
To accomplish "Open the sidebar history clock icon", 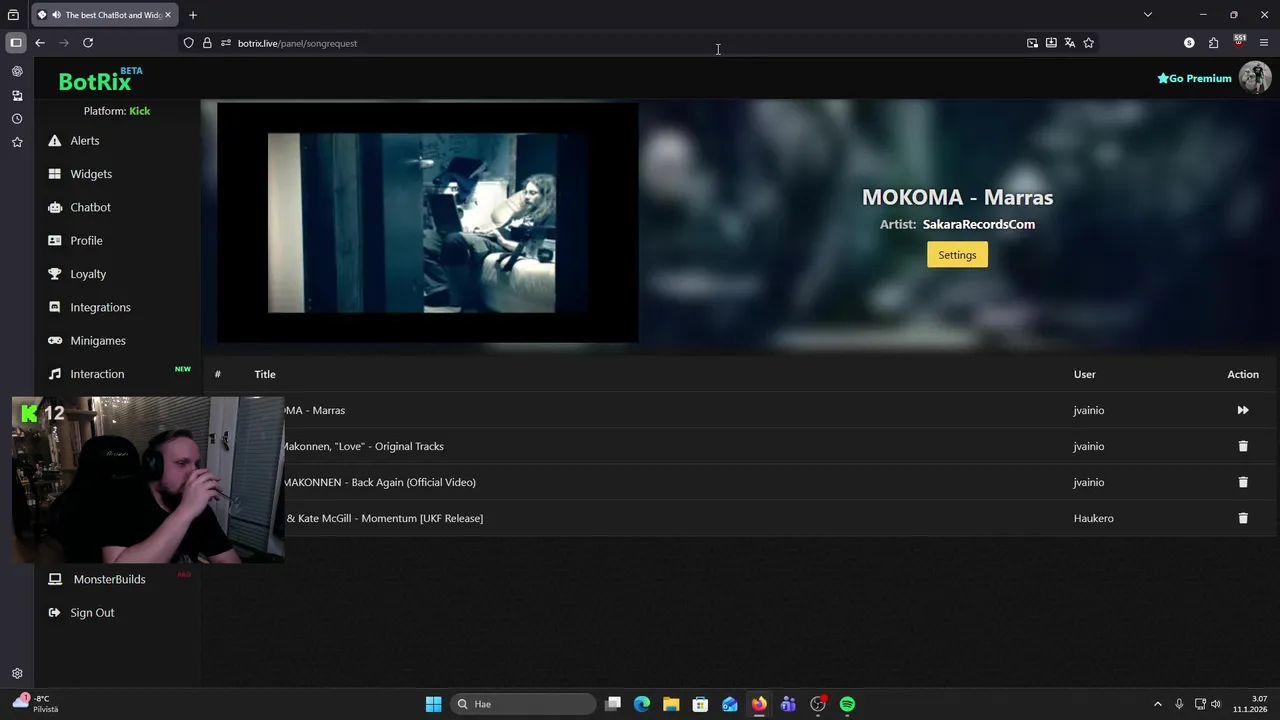I will click(x=17, y=119).
